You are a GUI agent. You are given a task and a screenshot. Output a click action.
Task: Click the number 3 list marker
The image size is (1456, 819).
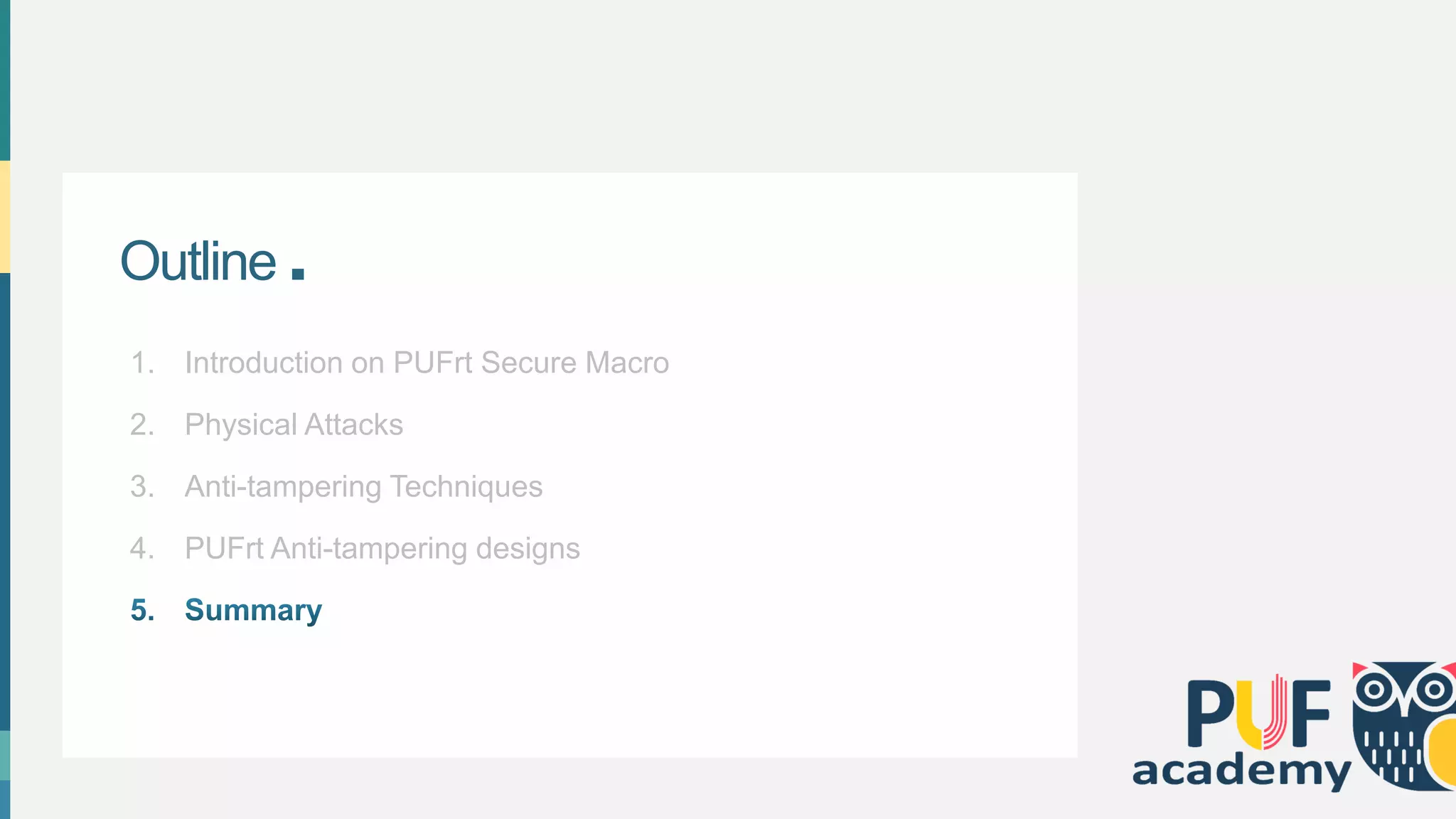point(142,486)
